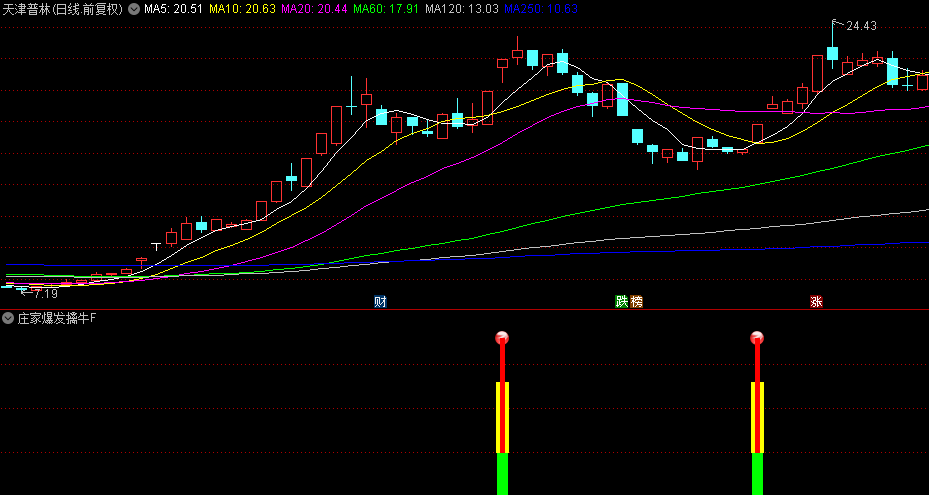This screenshot has width=929, height=495.
Task: Click the second signal's green bar base
Action: [x=757, y=474]
